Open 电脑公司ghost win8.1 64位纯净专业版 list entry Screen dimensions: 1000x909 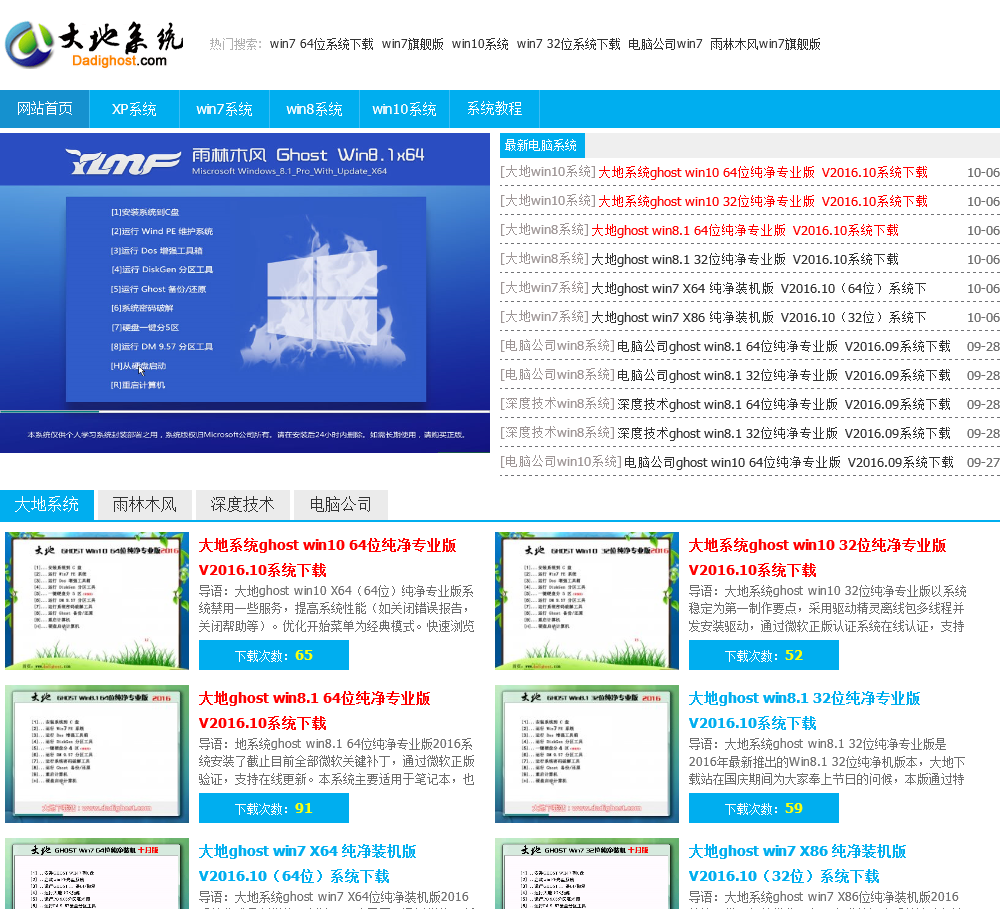click(783, 346)
